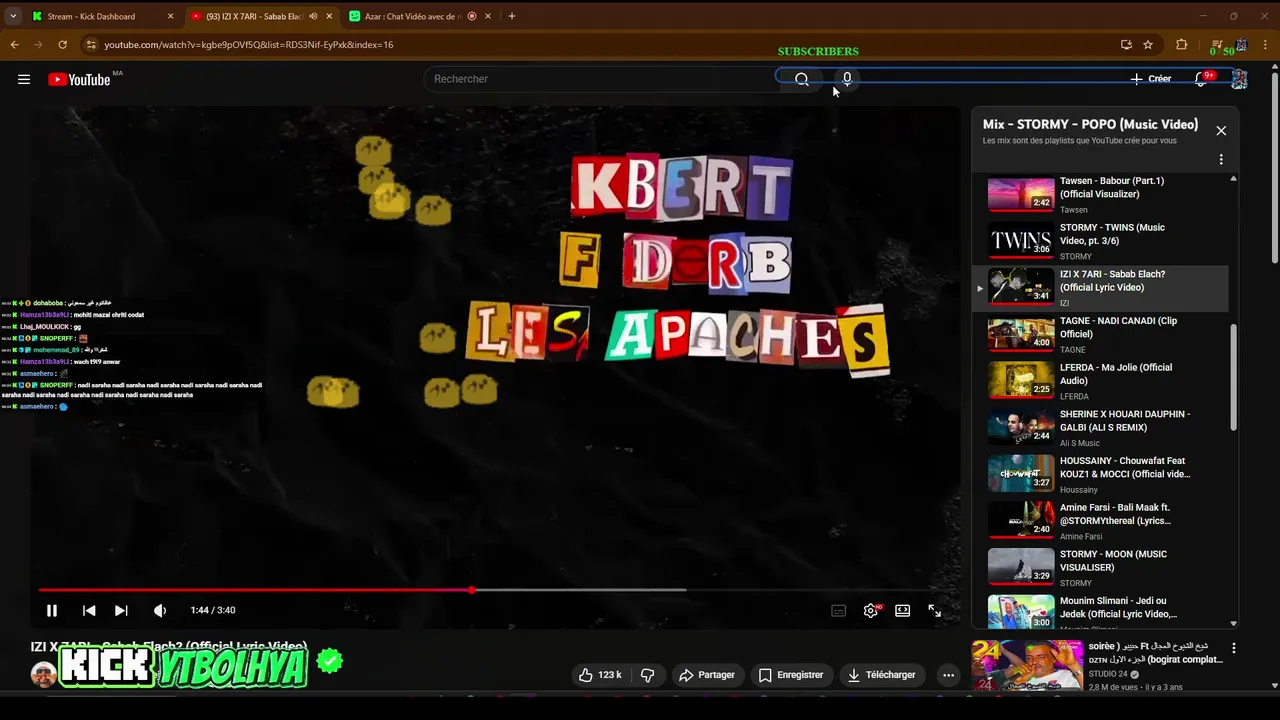
Task: Save video with Enregistrer
Action: click(791, 675)
